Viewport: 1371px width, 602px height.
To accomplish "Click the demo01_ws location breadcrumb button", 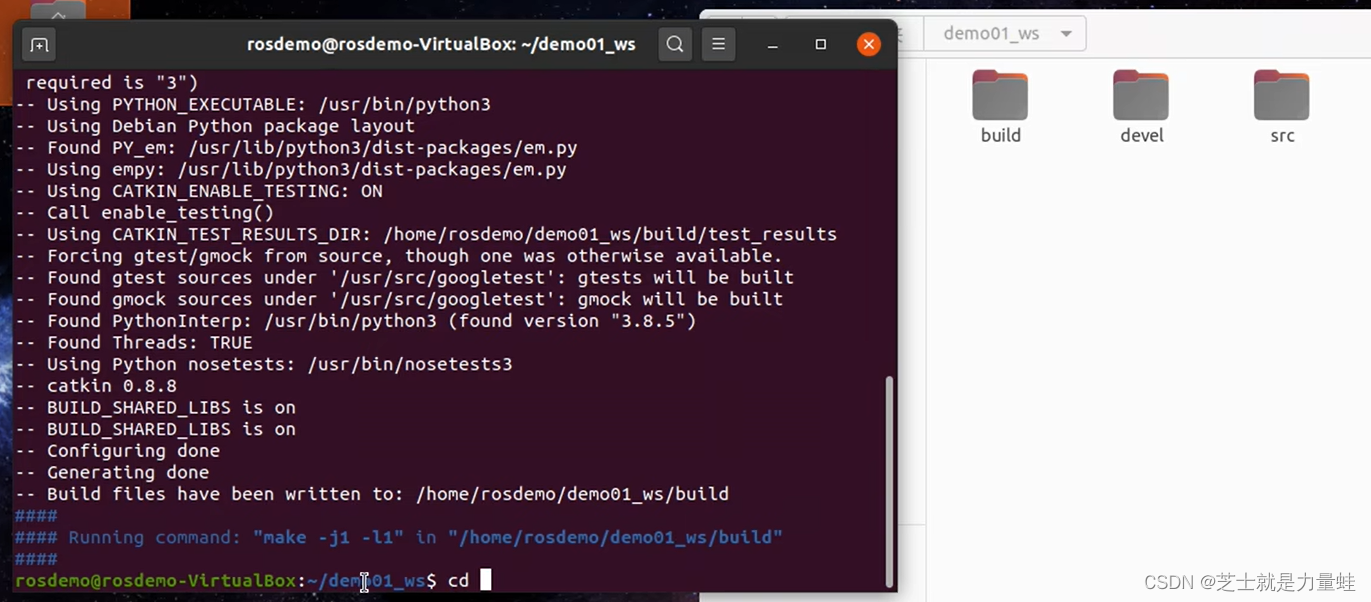I will tap(990, 33).
